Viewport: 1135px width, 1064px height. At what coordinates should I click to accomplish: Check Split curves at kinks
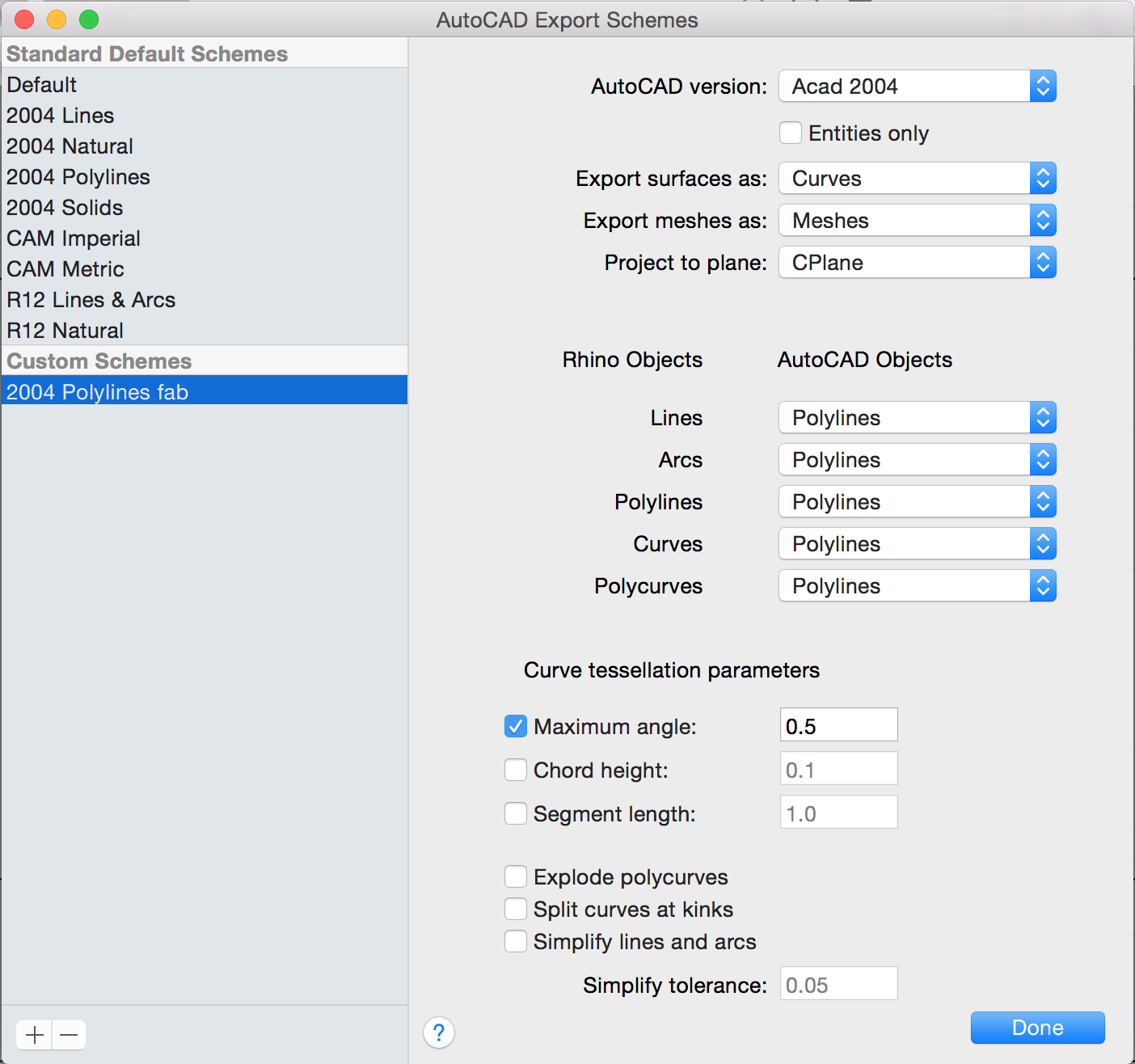(x=516, y=909)
